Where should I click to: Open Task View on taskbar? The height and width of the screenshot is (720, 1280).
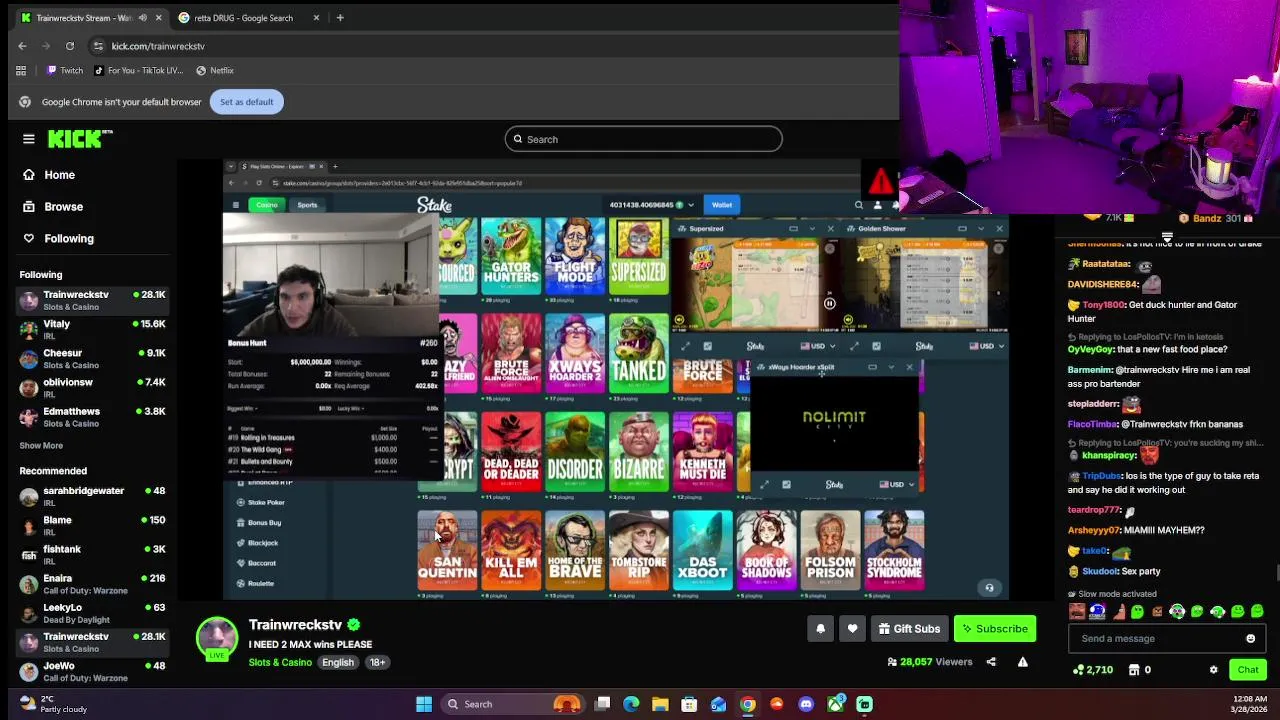click(x=602, y=704)
